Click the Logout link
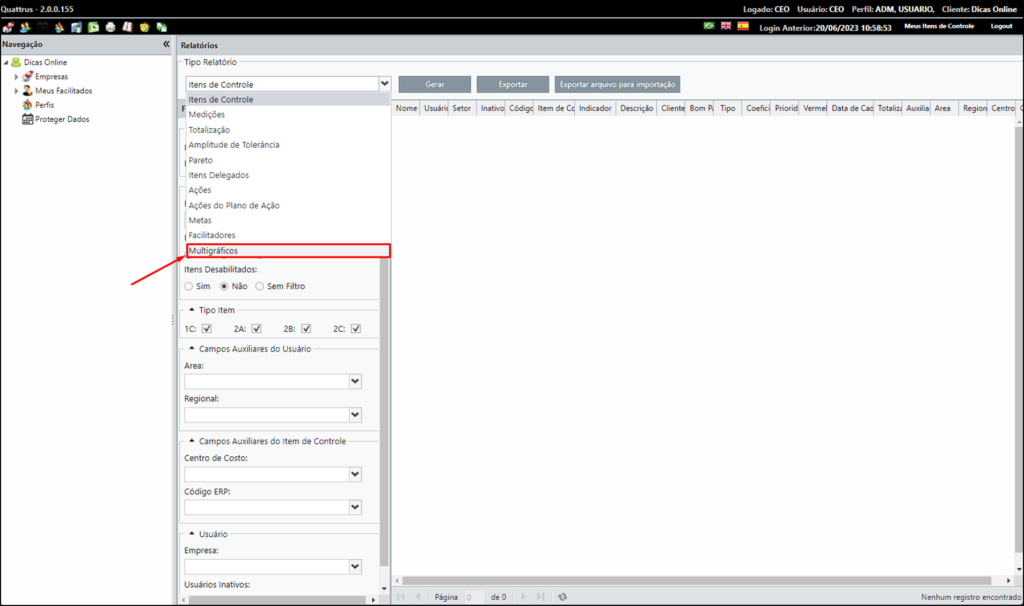This screenshot has width=1024, height=606. click(x=1001, y=26)
